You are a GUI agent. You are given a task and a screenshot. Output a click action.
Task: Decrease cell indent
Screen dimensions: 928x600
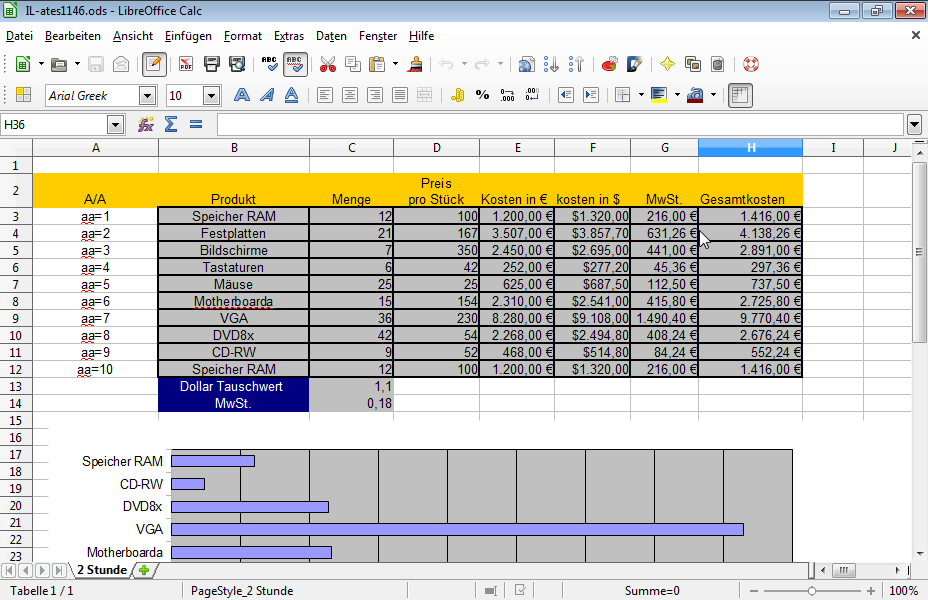pos(565,95)
